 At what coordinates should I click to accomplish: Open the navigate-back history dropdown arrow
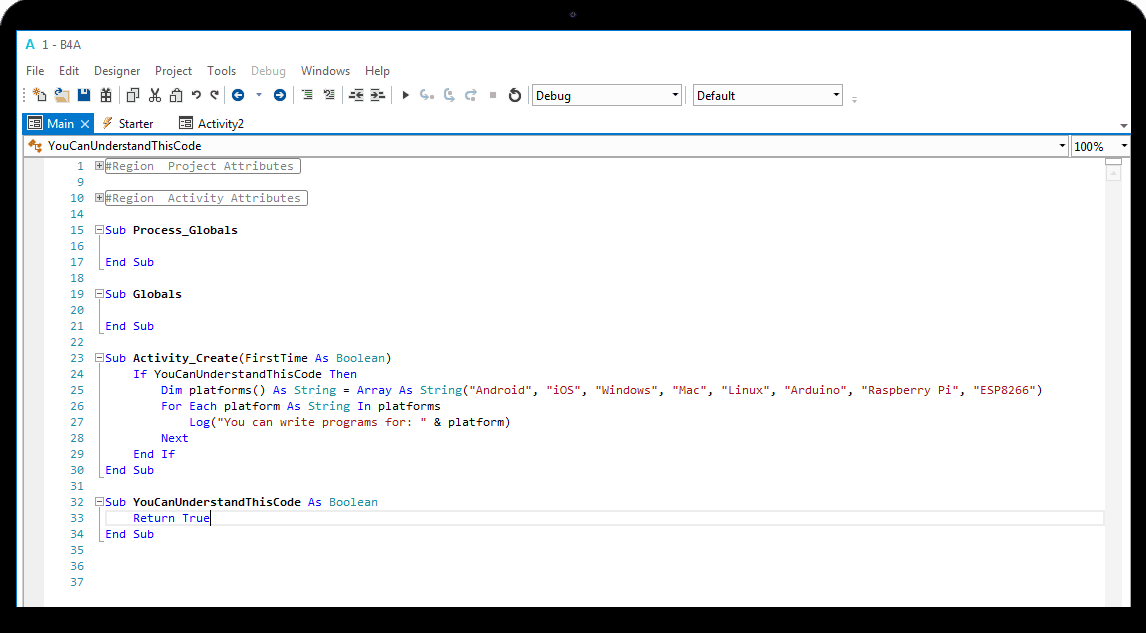pos(258,95)
